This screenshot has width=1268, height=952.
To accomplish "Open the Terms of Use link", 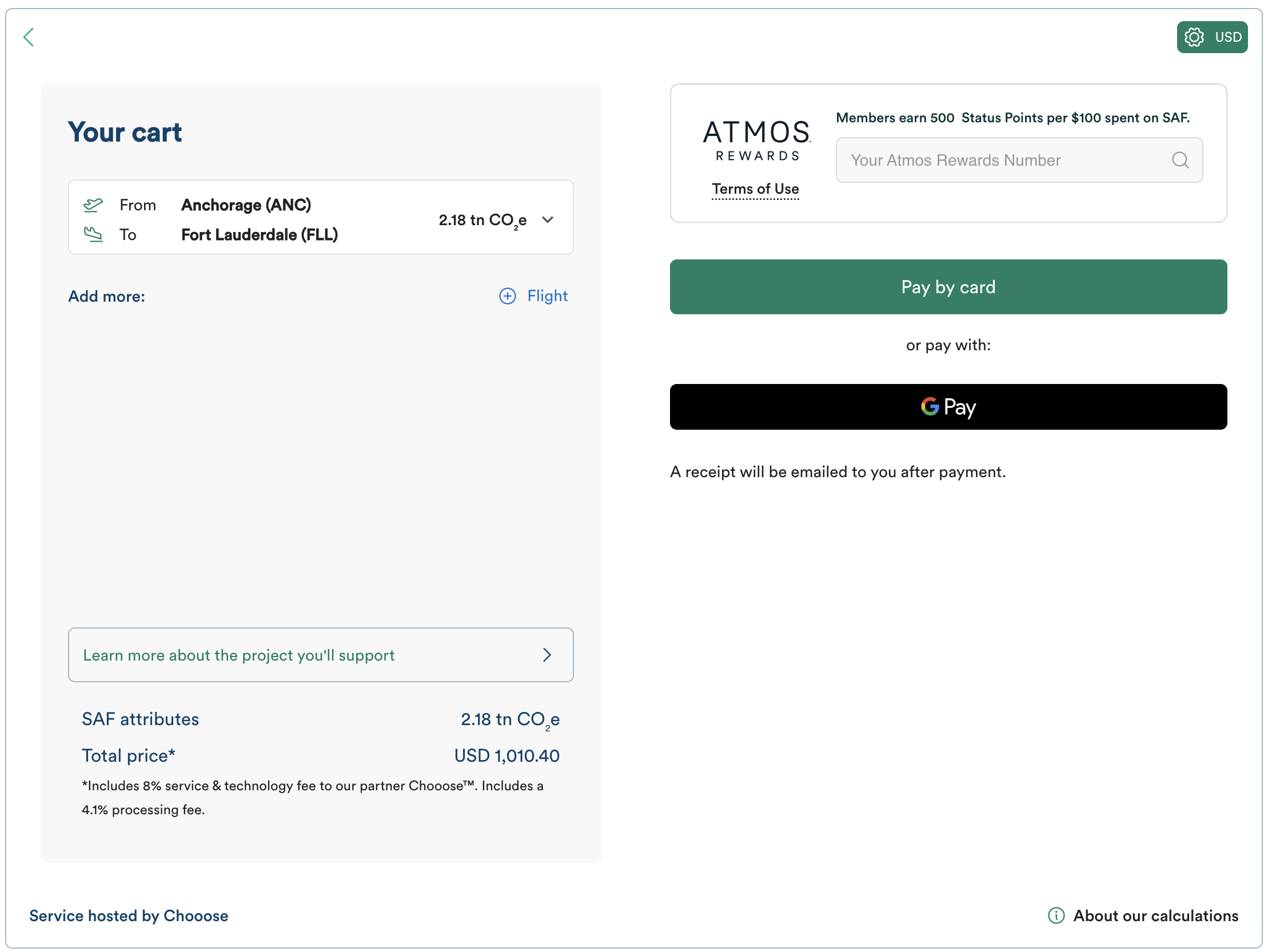I will click(756, 189).
